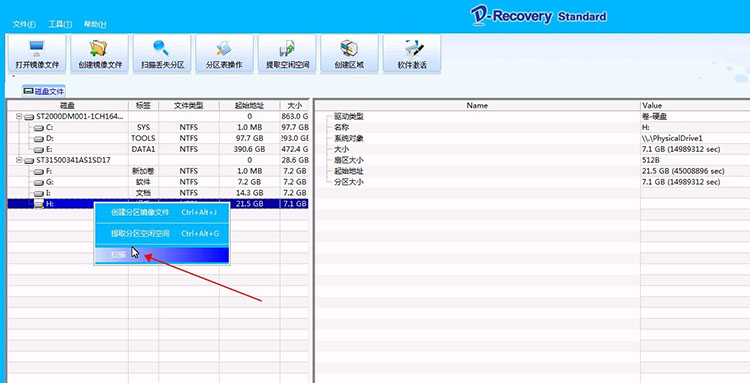
Task: Collapse the ST2000DM001-1CH164 disk tree node
Action: [19, 116]
